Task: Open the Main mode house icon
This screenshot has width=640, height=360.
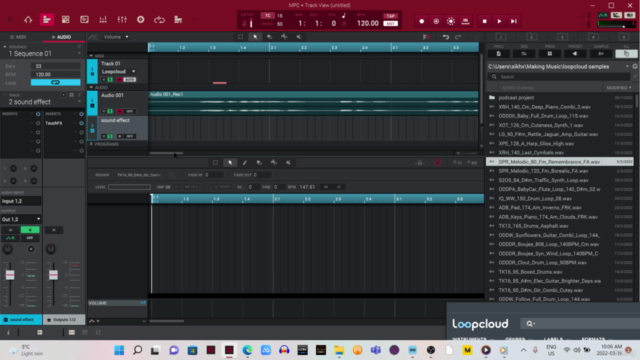Action: point(28,20)
